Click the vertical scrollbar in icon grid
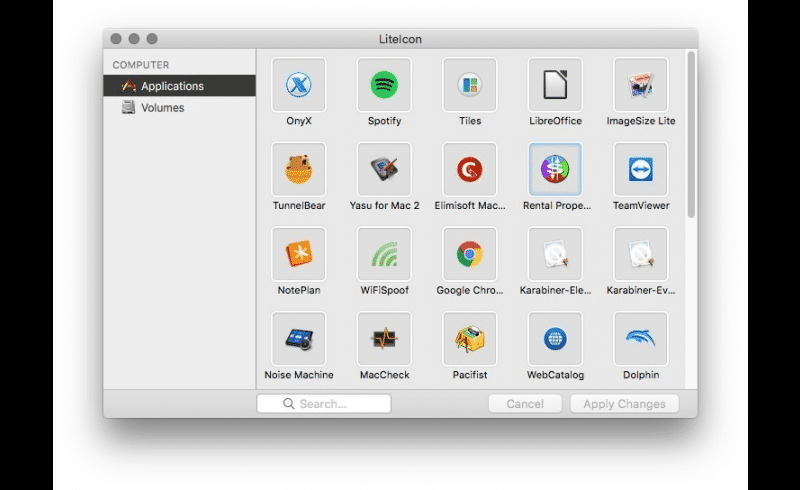Image resolution: width=800 pixels, height=490 pixels. click(x=691, y=135)
